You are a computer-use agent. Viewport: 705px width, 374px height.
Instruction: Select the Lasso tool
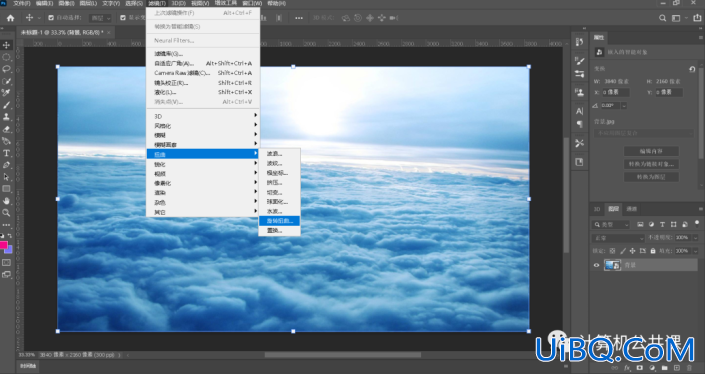click(6, 69)
